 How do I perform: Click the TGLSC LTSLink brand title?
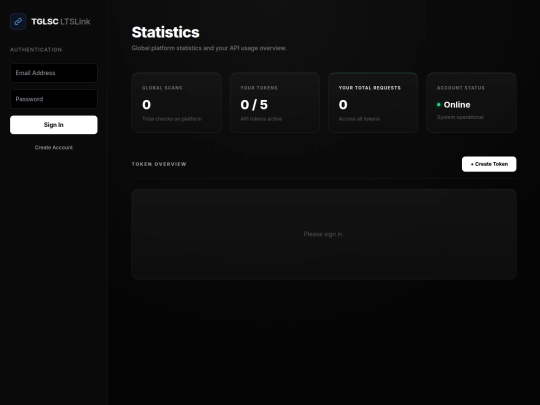click(61, 22)
